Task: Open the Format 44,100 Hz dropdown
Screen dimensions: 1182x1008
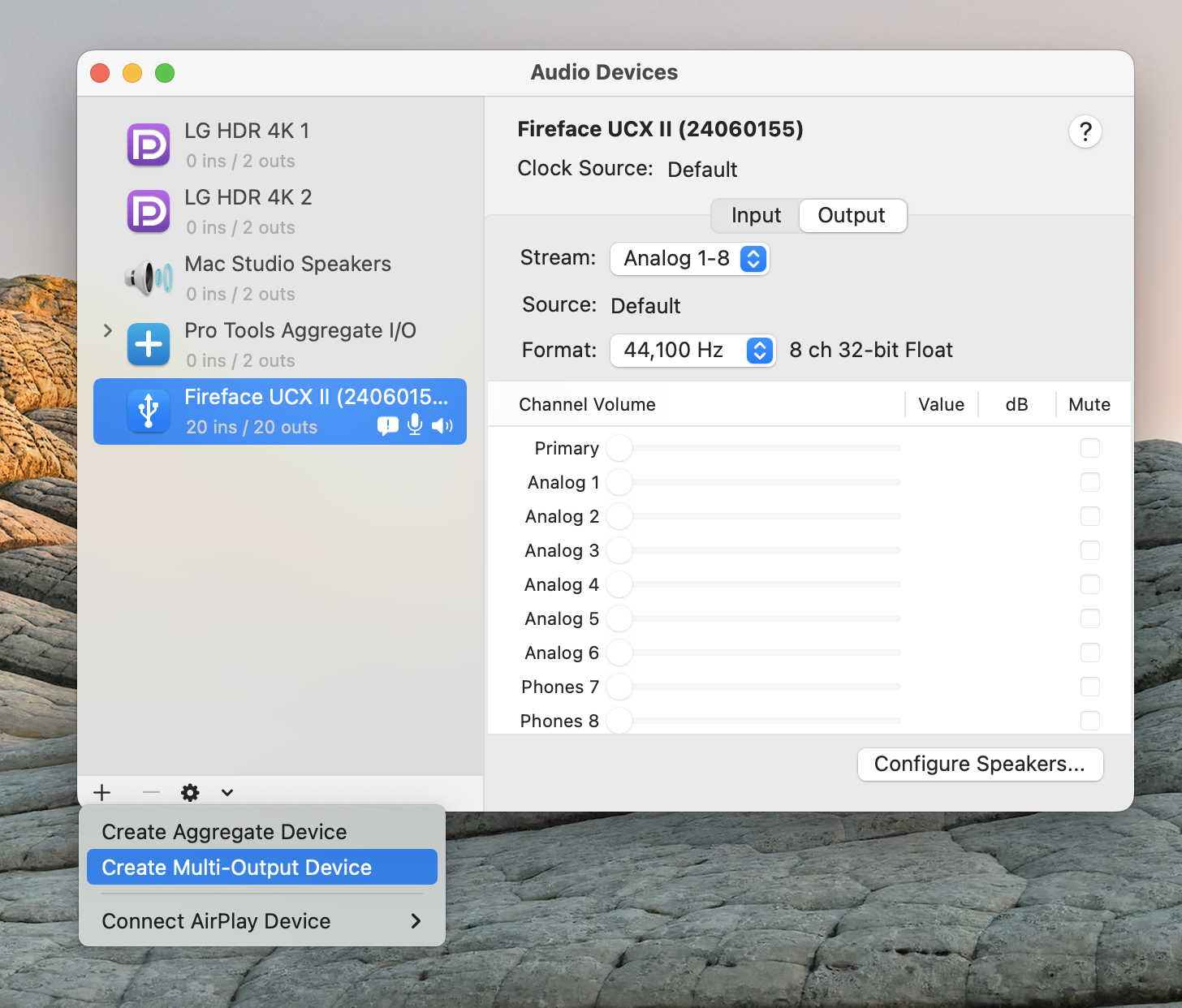Action: click(x=692, y=351)
